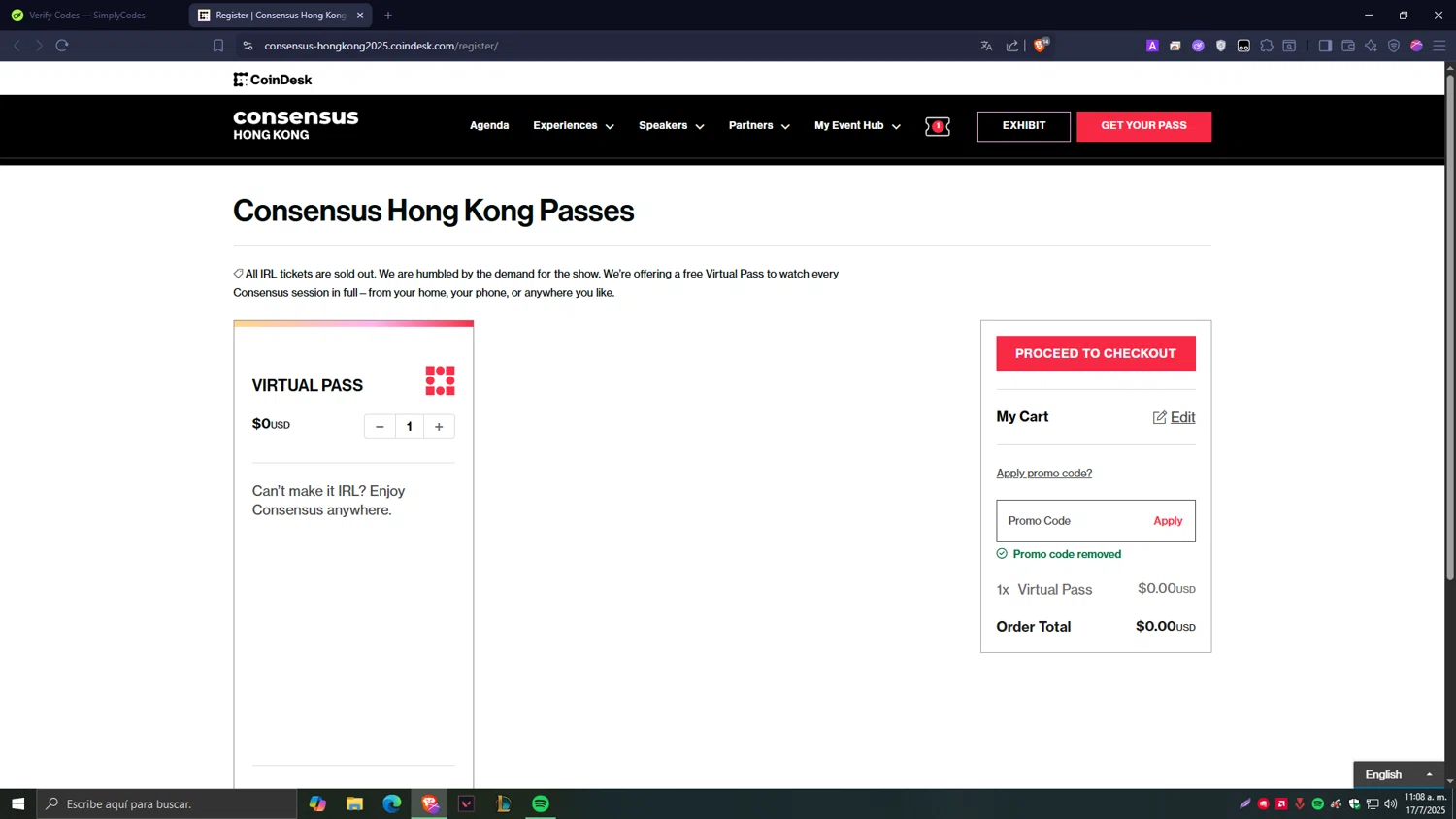Viewport: 1456px width, 819px height.
Task: Open the purple A extension icon
Action: point(1152,46)
